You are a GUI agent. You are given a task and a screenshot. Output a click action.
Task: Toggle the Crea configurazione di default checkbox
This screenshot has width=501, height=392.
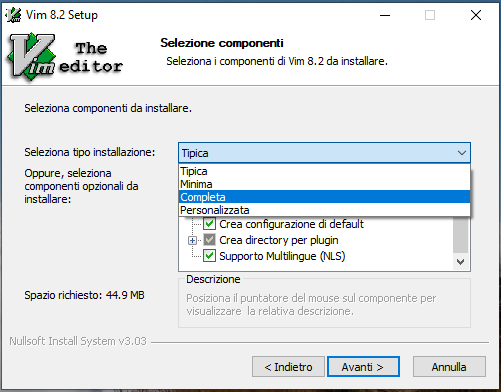(209, 224)
